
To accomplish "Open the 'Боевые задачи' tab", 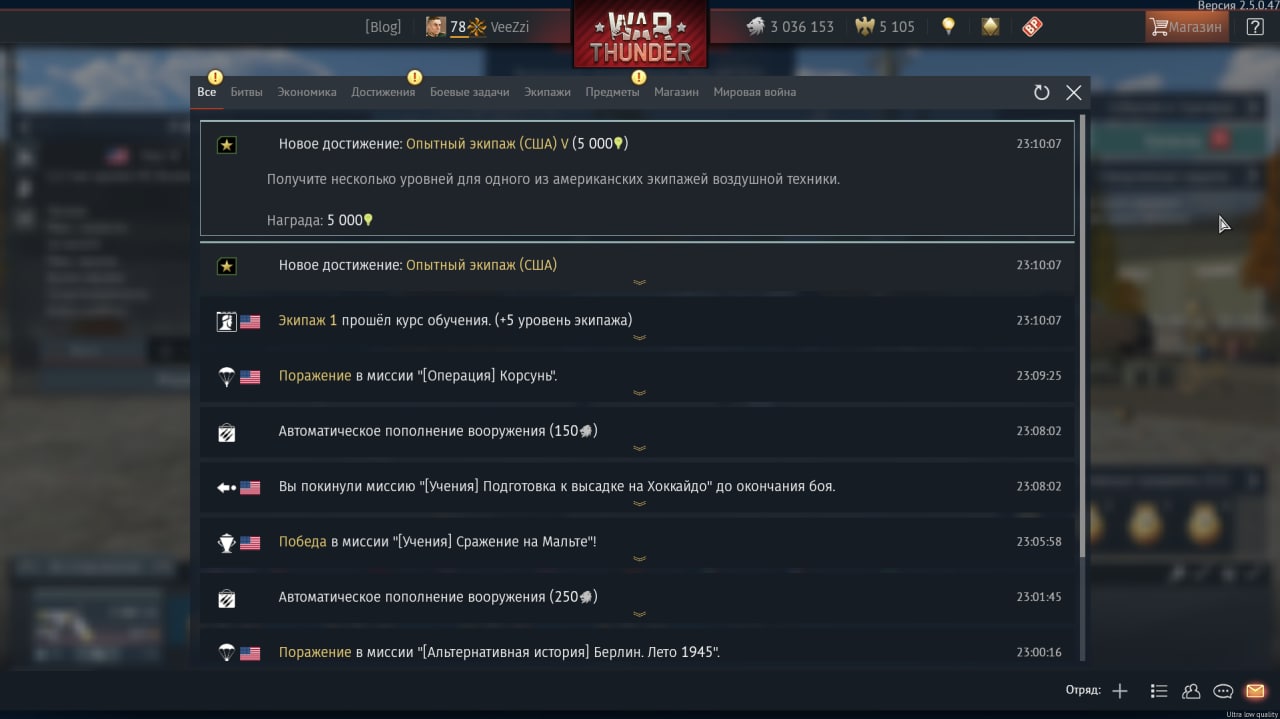I will click(469, 92).
